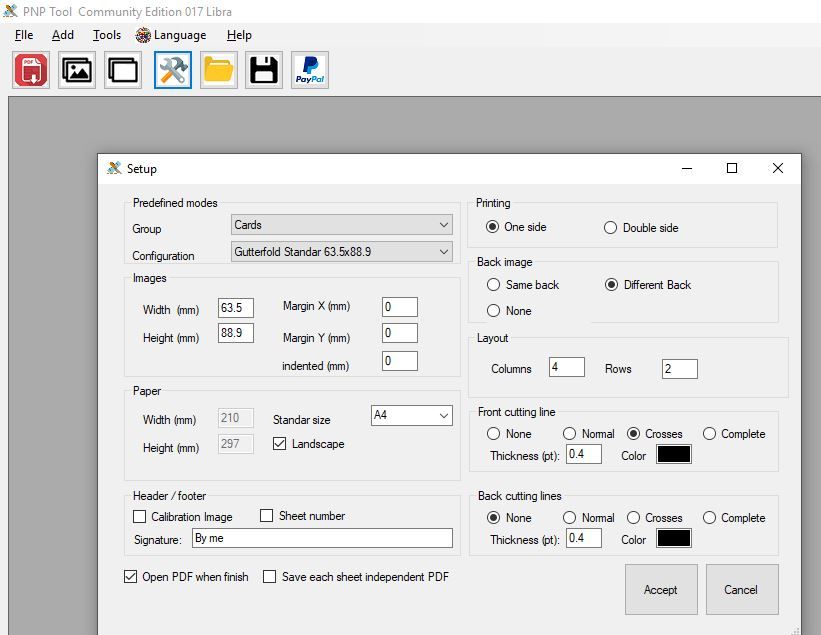Open the setup tools toolbar icon
Viewport: 821px width, 635px height.
click(173, 70)
